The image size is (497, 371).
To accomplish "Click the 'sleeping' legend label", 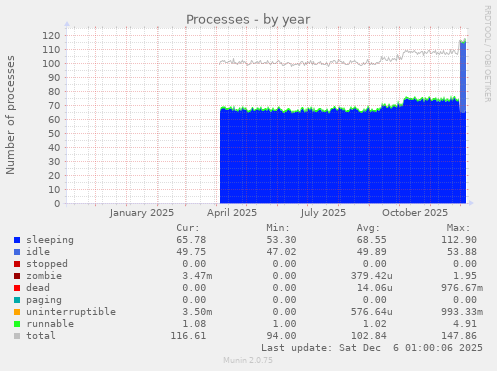I will (x=50, y=240).
